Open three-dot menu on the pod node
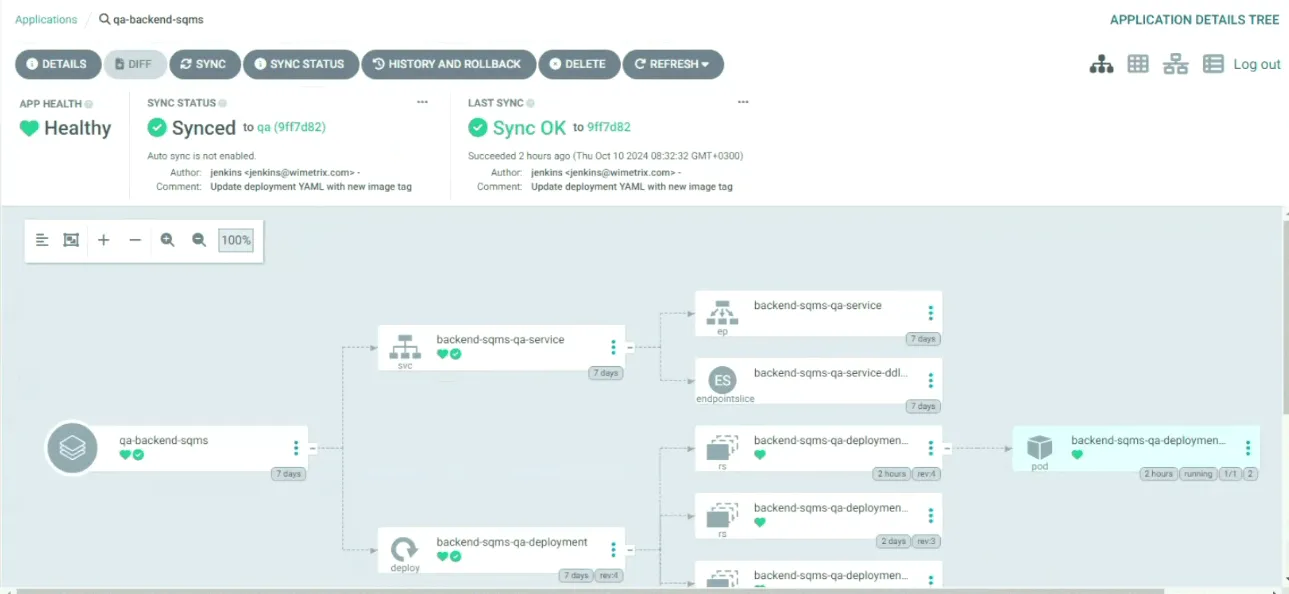This screenshot has height=594, width=1289. tap(1248, 447)
